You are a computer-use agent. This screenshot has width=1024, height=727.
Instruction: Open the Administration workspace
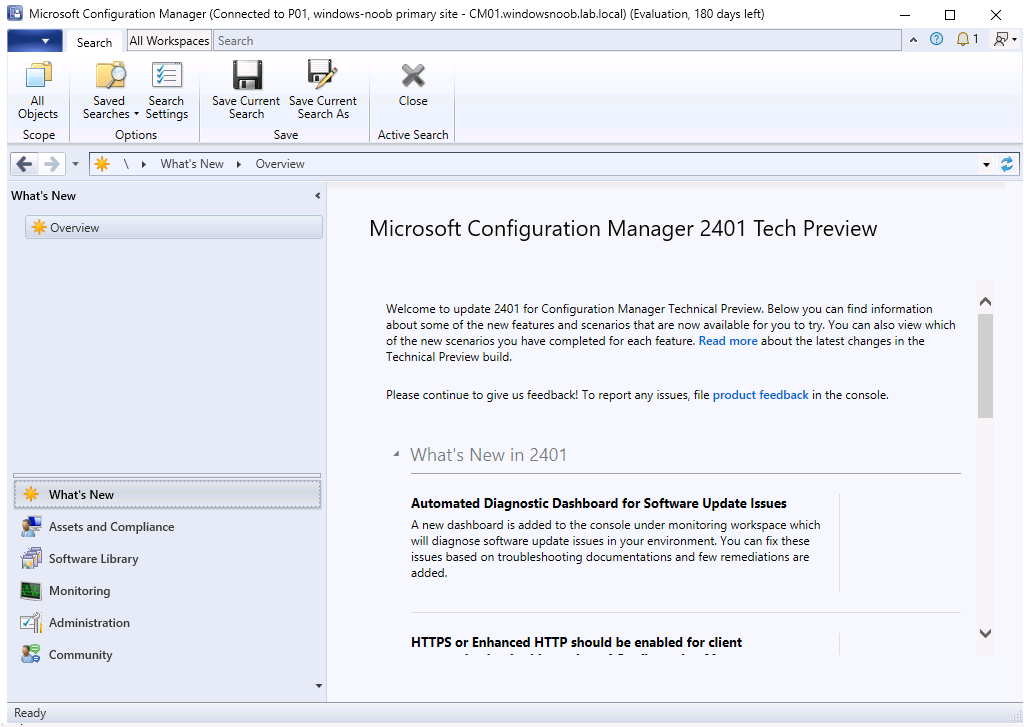point(167,622)
